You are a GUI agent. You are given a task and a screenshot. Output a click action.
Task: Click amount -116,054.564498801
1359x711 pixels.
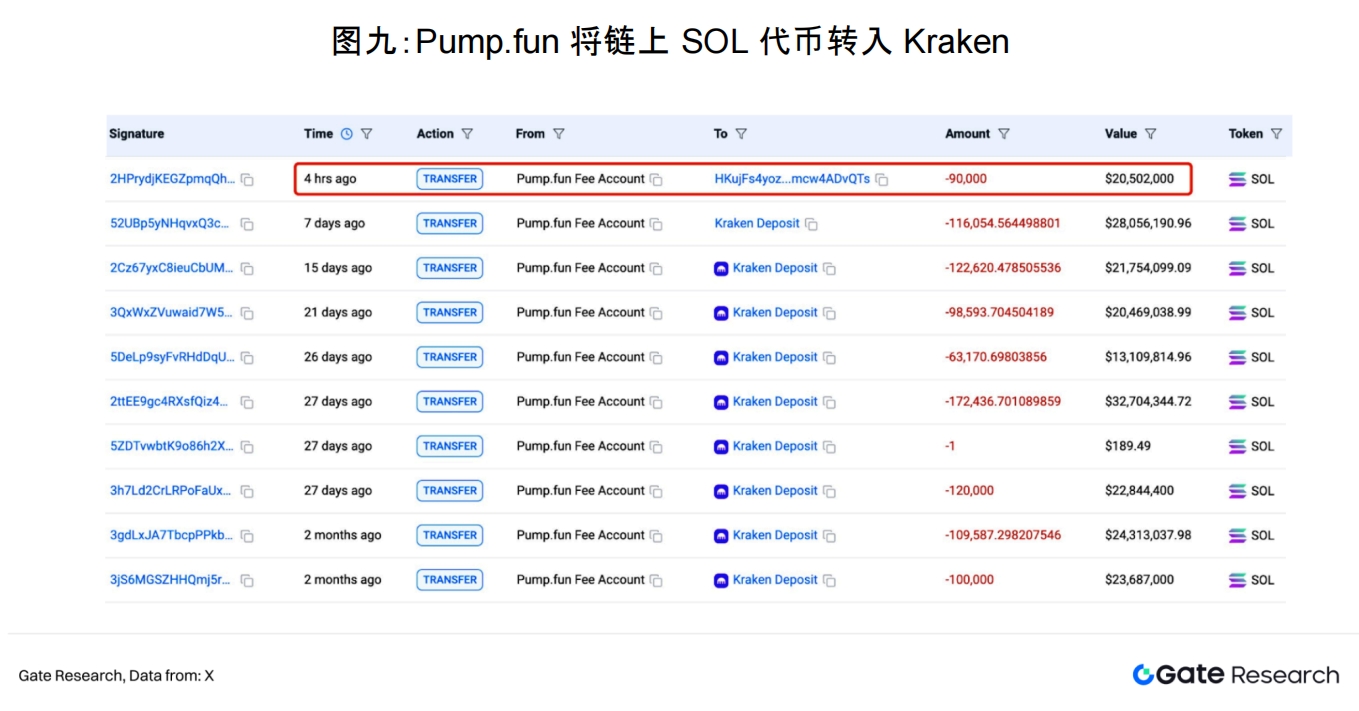coord(1003,223)
